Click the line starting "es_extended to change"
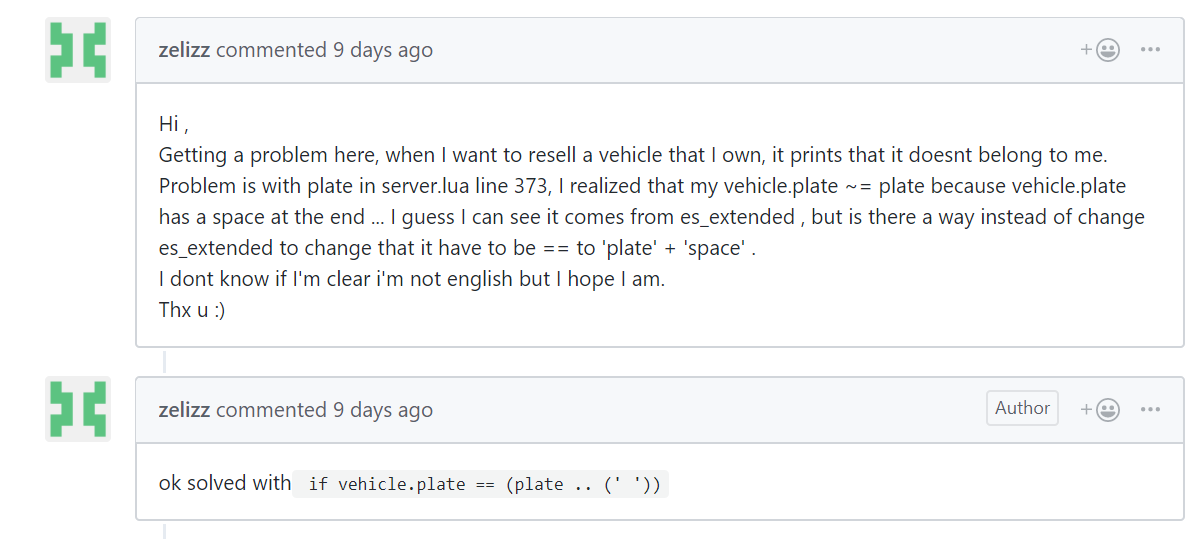 coord(457,248)
